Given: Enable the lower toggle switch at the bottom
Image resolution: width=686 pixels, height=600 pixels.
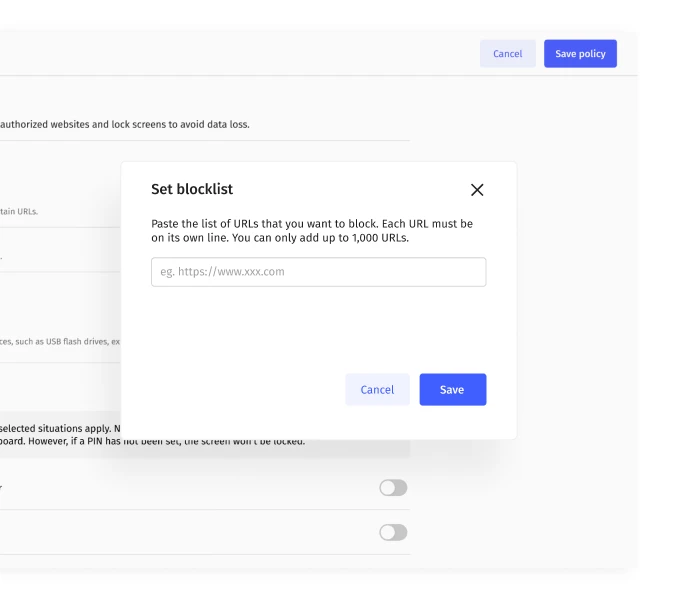Looking at the screenshot, I should tap(393, 533).
